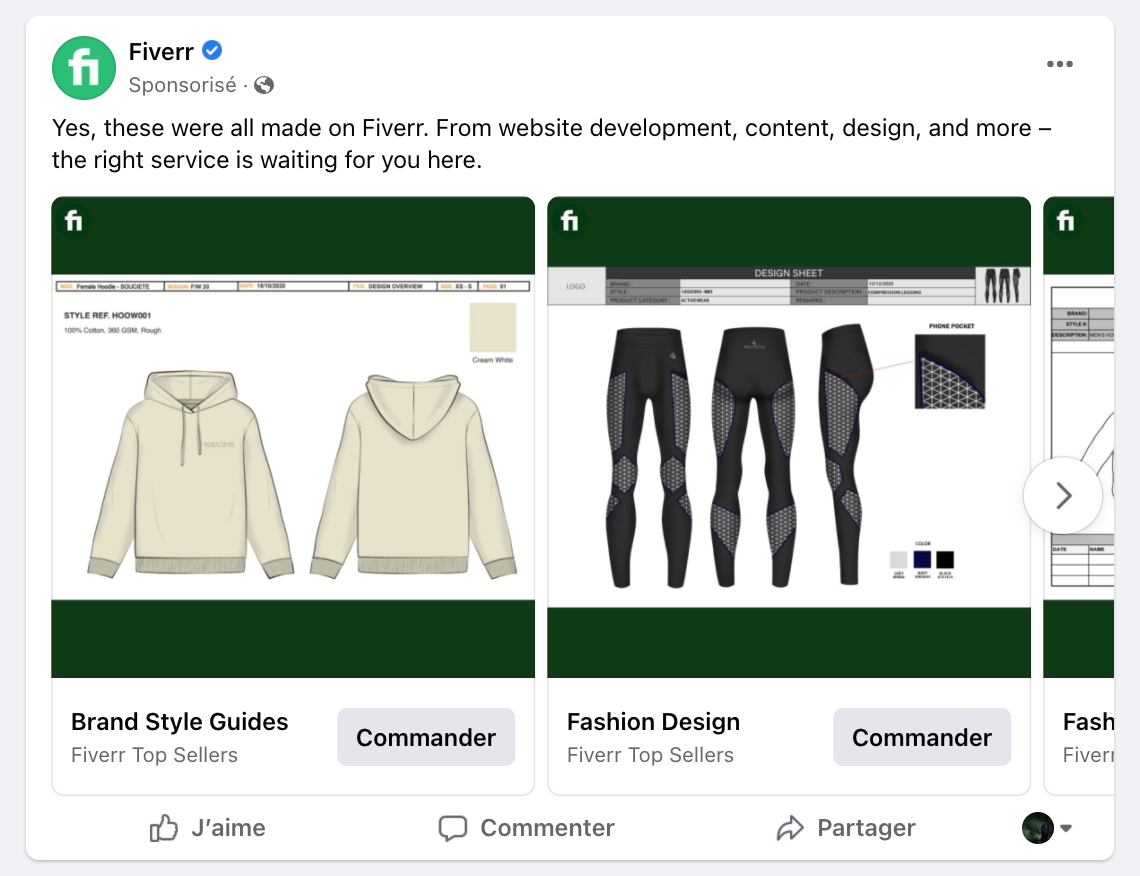Click the Fiverr logo on the leggings card
1140x876 pixels.
pos(570,220)
